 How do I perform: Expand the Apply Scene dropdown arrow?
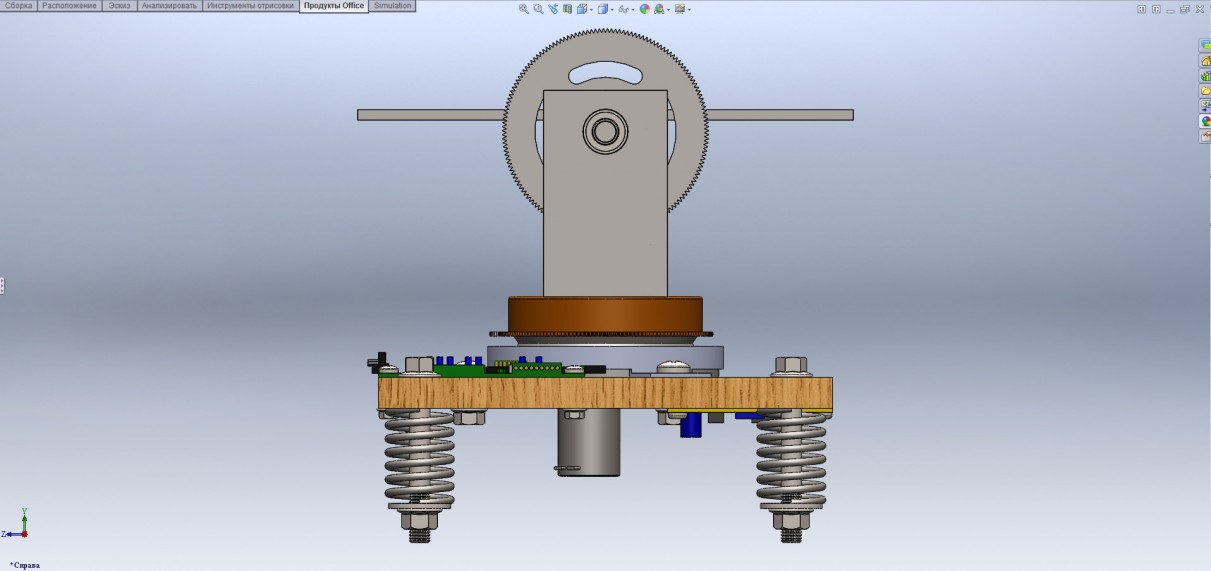[668, 10]
